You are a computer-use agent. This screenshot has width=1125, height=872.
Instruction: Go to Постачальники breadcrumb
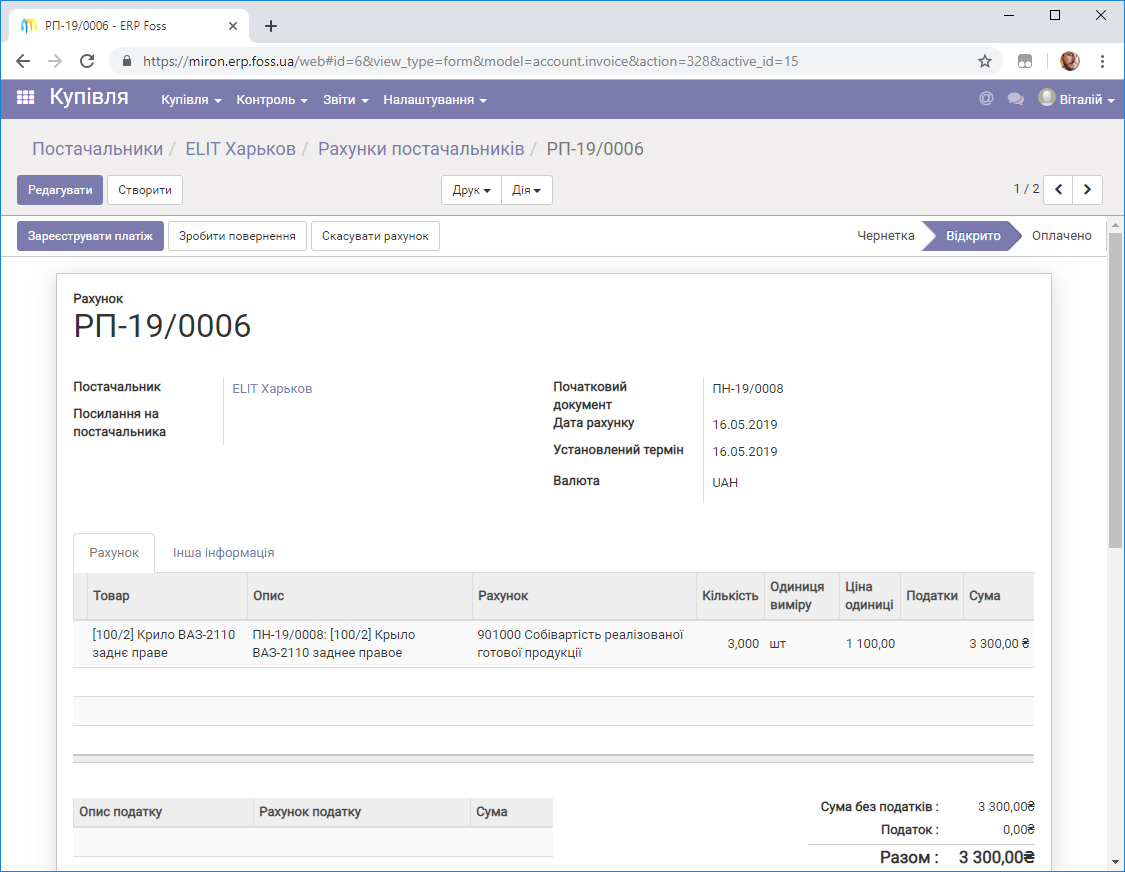point(98,149)
